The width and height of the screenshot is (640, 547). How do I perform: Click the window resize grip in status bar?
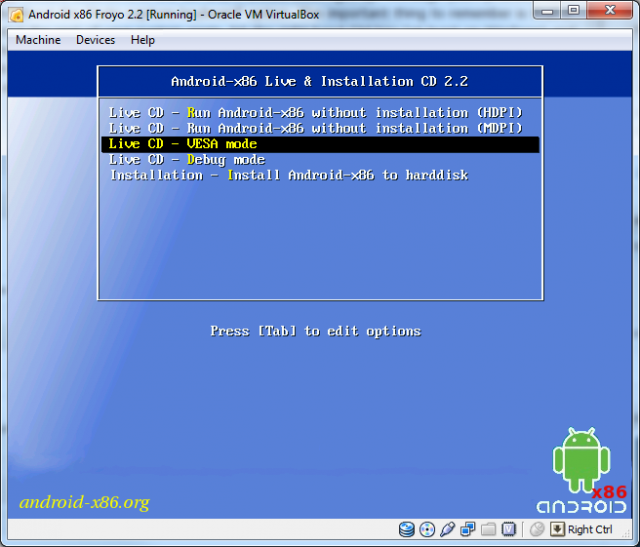(626, 532)
